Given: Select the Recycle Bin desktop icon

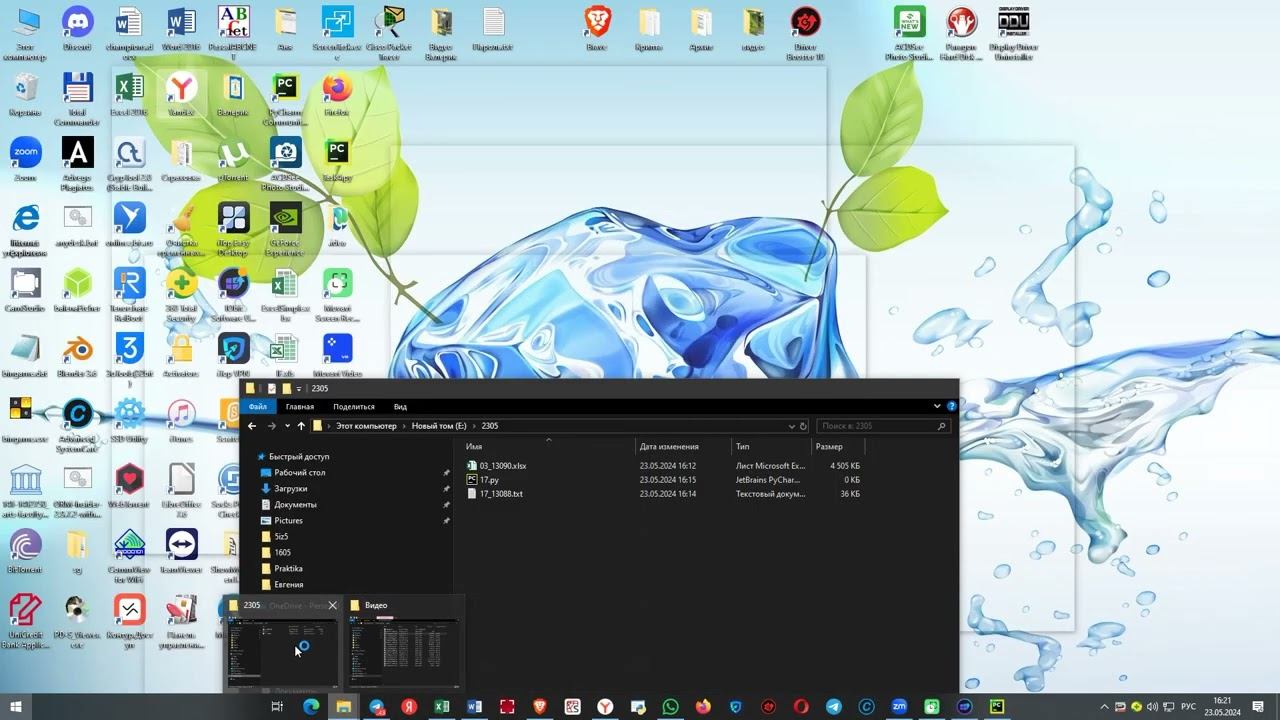Looking at the screenshot, I should click(x=25, y=96).
